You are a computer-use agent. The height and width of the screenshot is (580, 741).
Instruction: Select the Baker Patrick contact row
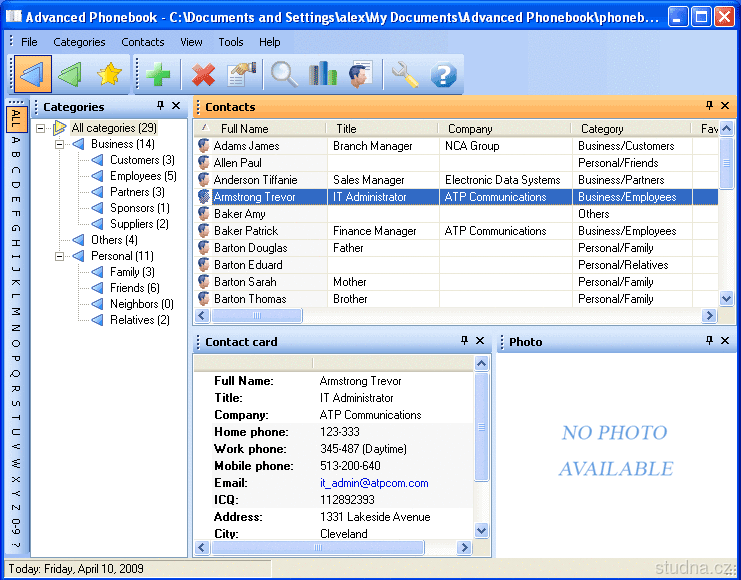(246, 231)
